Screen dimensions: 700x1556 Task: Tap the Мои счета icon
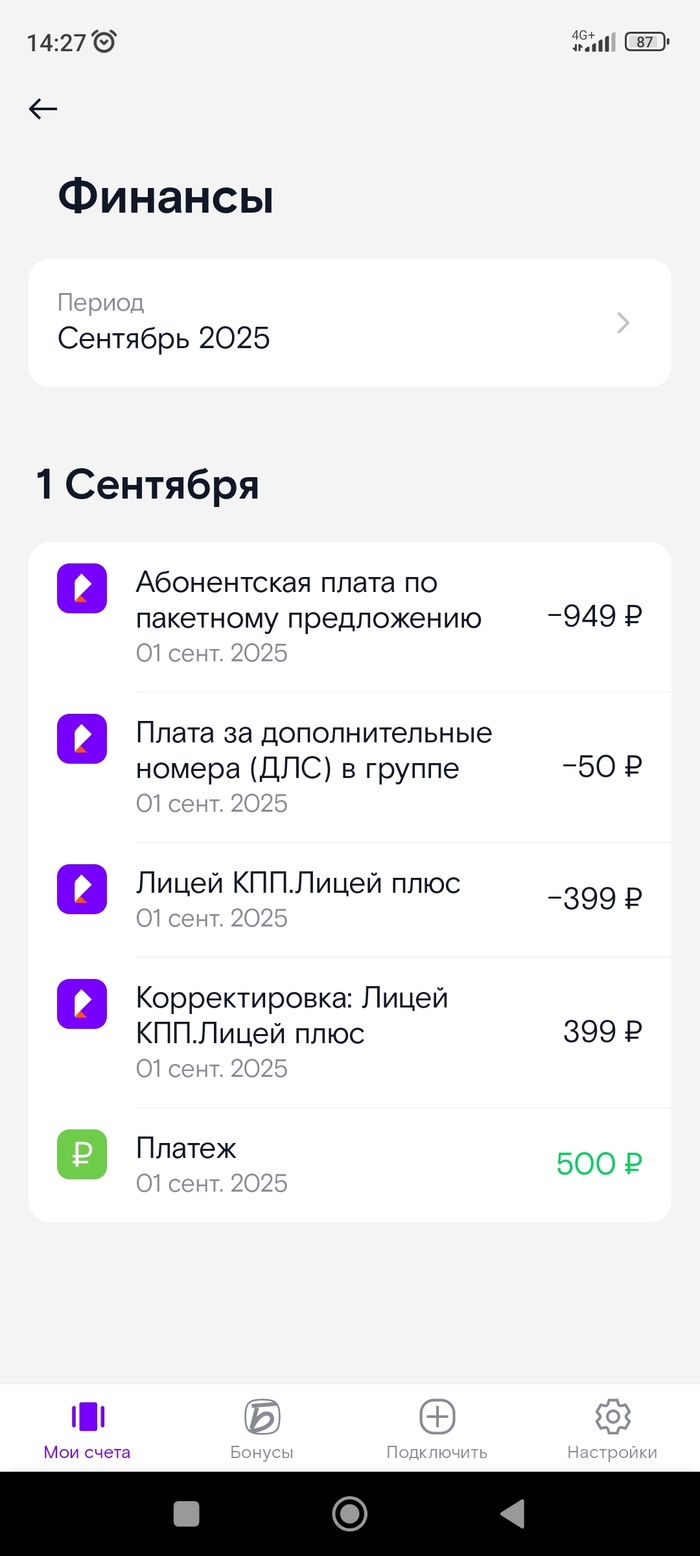click(87, 1416)
